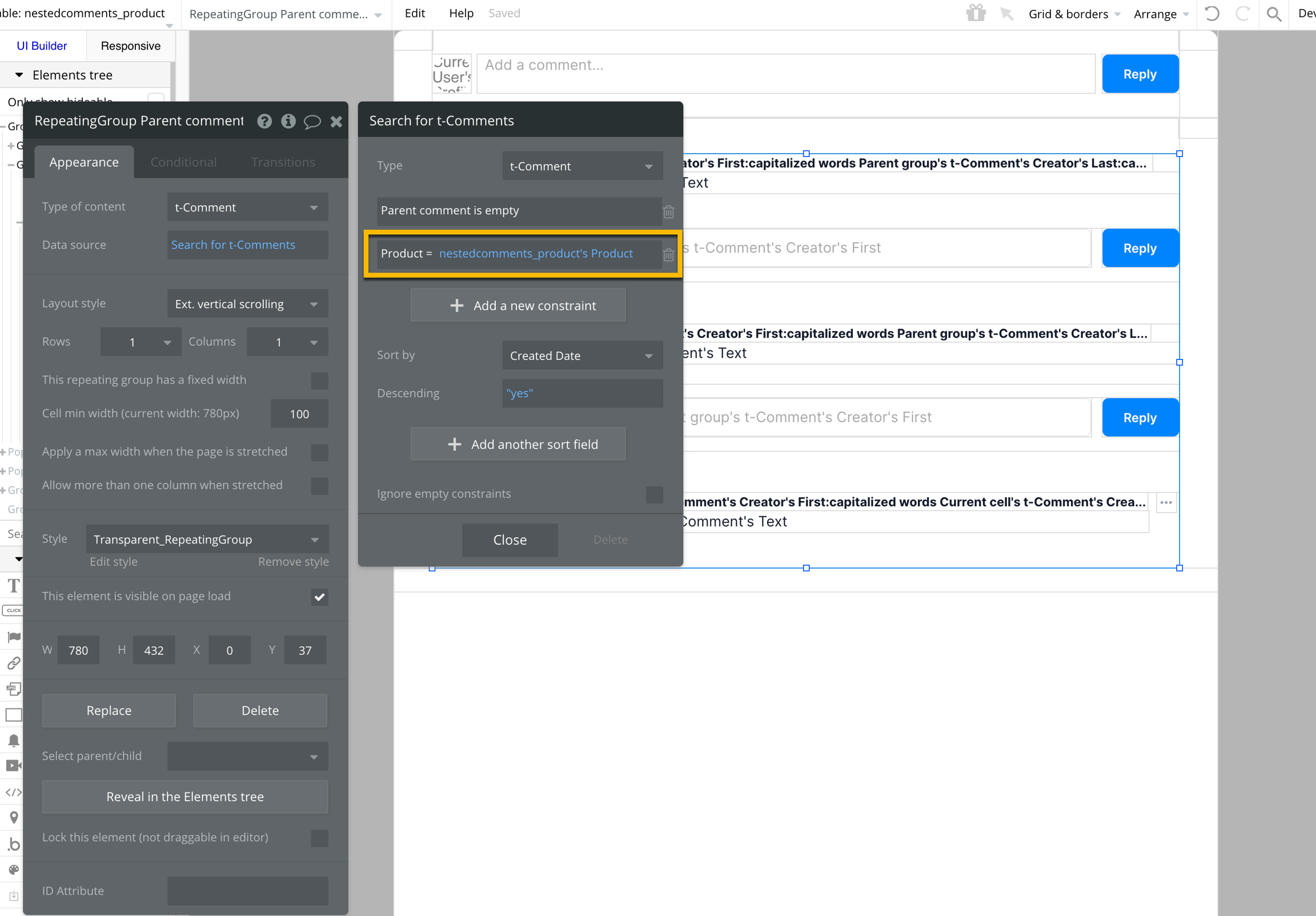This screenshot has width=1316, height=916.
Task: Click the 'Add a comment...' input field
Action: click(x=785, y=74)
